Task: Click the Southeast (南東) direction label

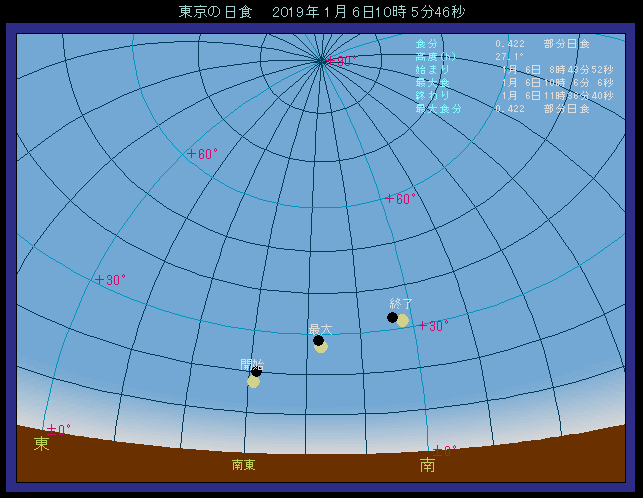Action: click(x=243, y=465)
